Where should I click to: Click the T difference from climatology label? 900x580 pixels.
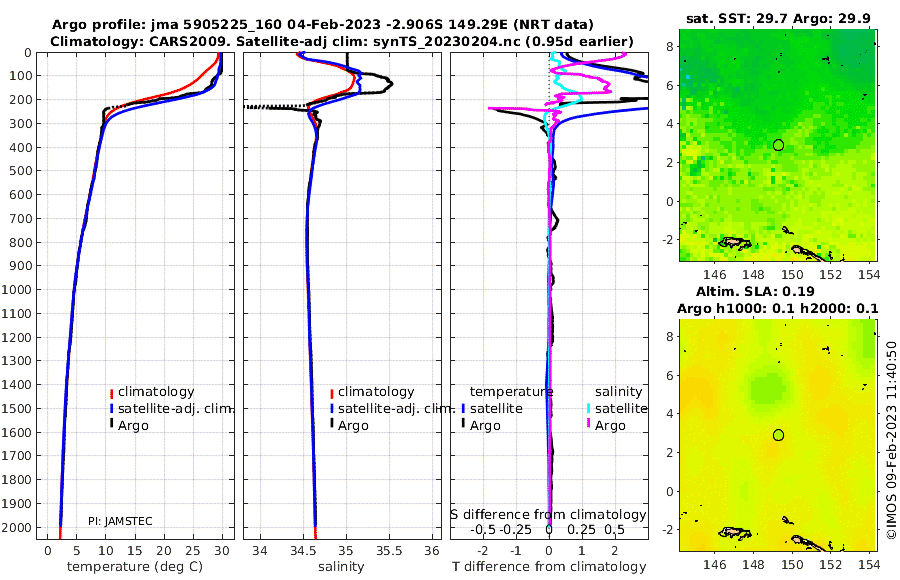[549, 566]
